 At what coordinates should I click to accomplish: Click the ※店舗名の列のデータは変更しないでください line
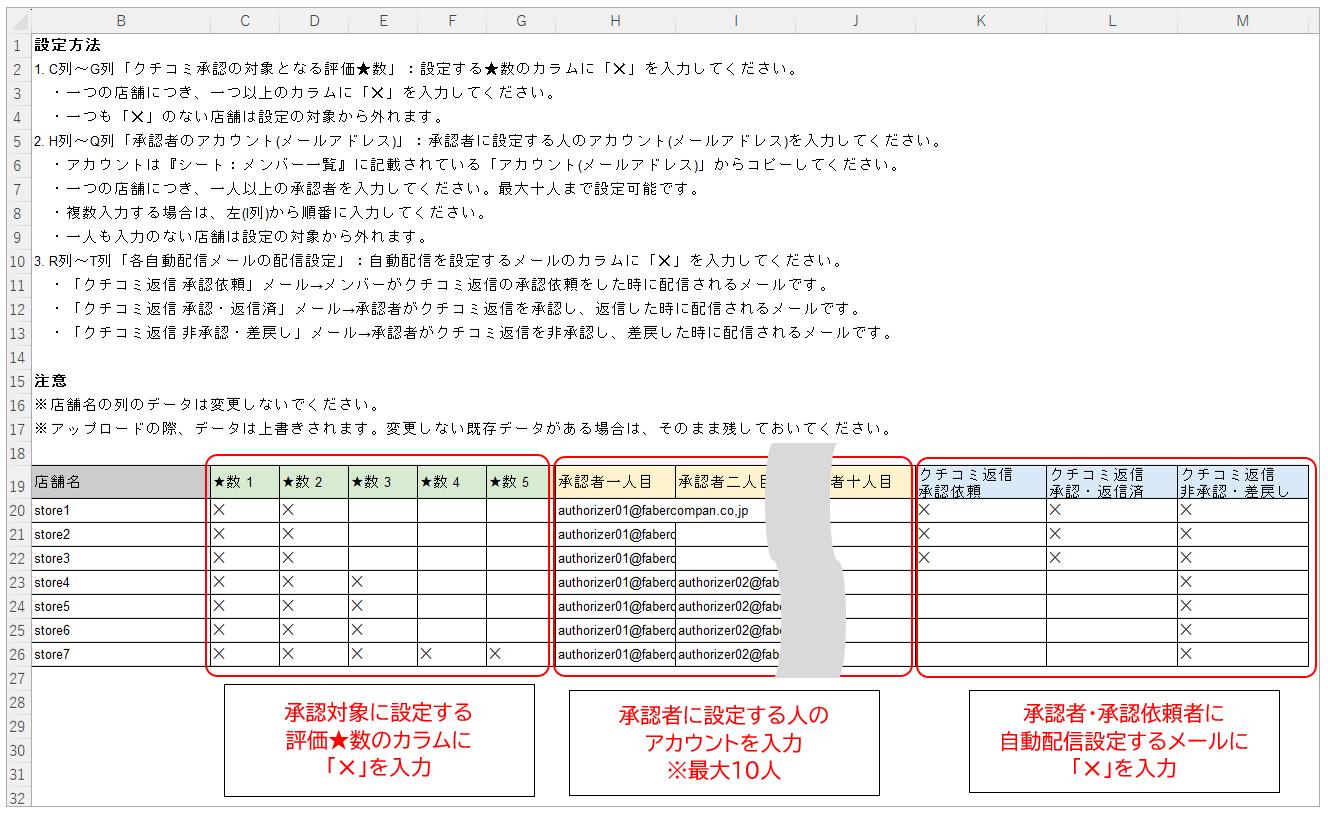206,405
